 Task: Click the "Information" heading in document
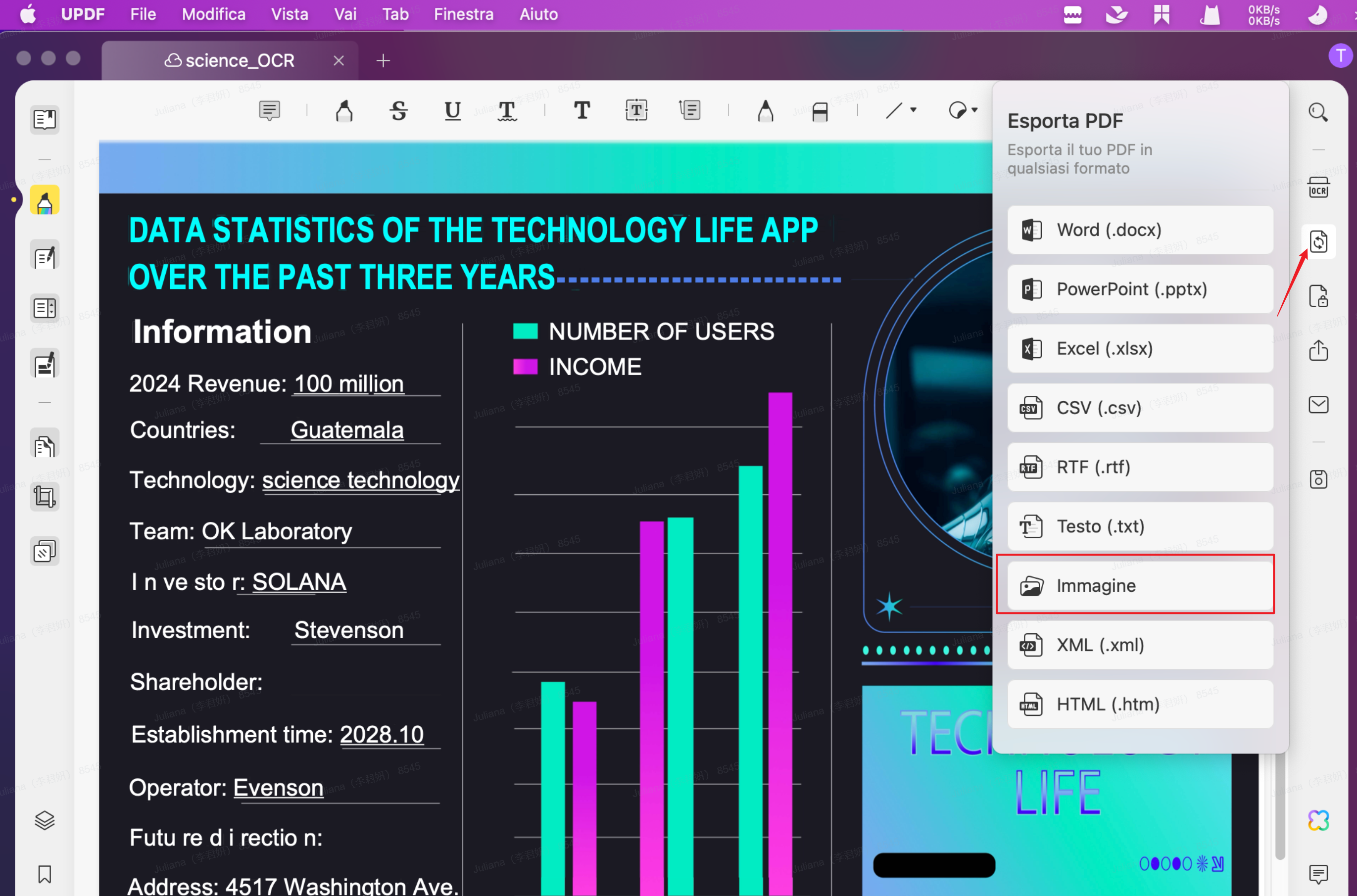pos(222,331)
